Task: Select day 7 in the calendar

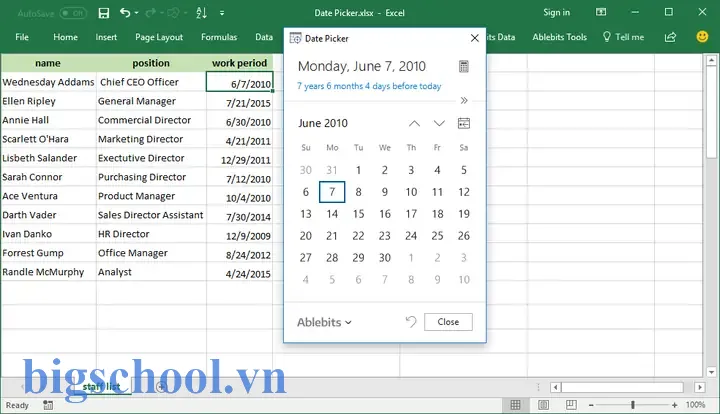Action: click(x=332, y=192)
